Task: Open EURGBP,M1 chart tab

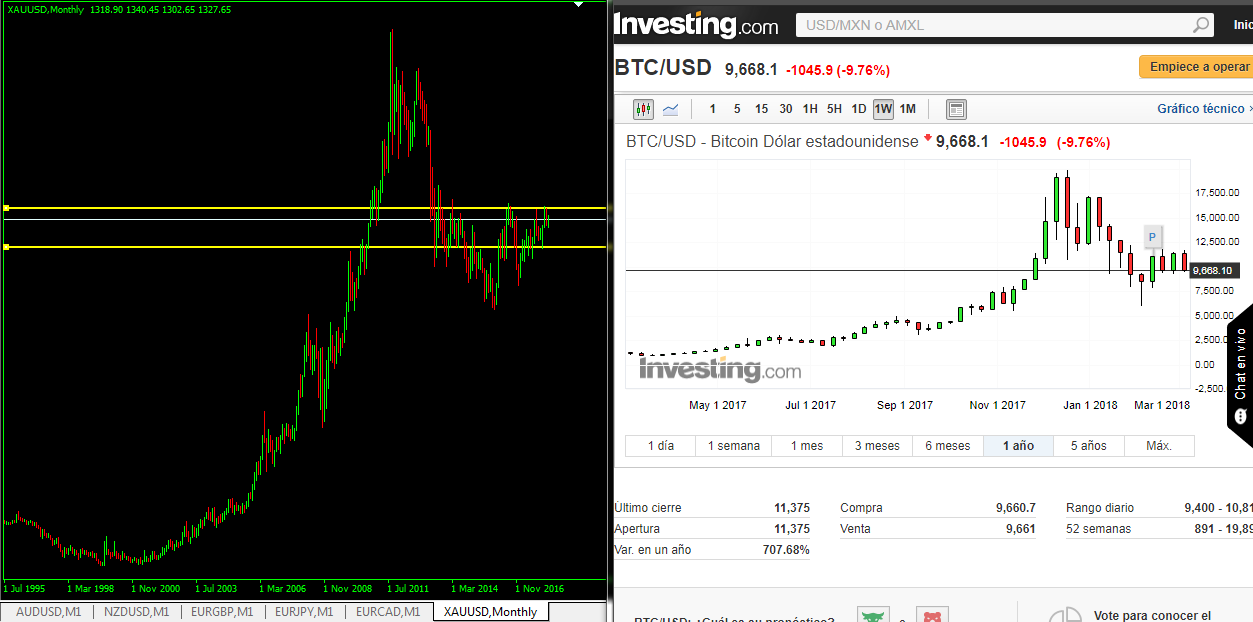Action: click(221, 611)
